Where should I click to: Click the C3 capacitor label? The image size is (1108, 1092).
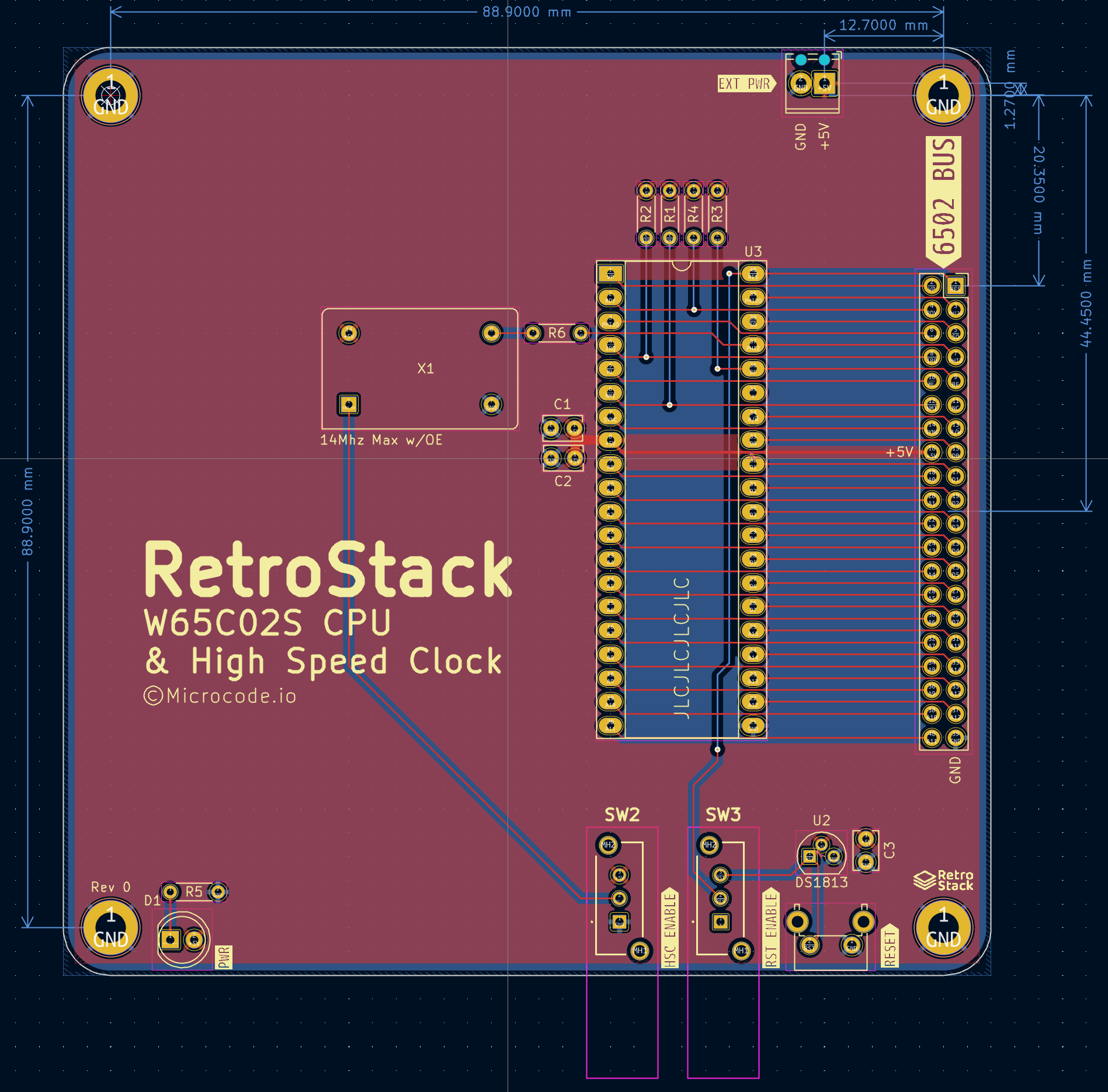[890, 850]
